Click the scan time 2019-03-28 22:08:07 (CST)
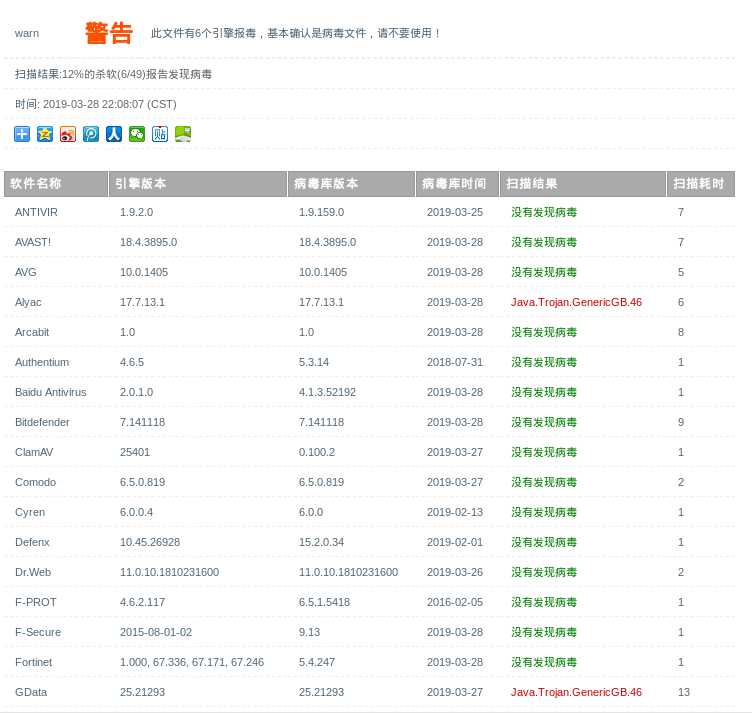Image resolution: width=752 pixels, height=713 pixels. [110, 104]
